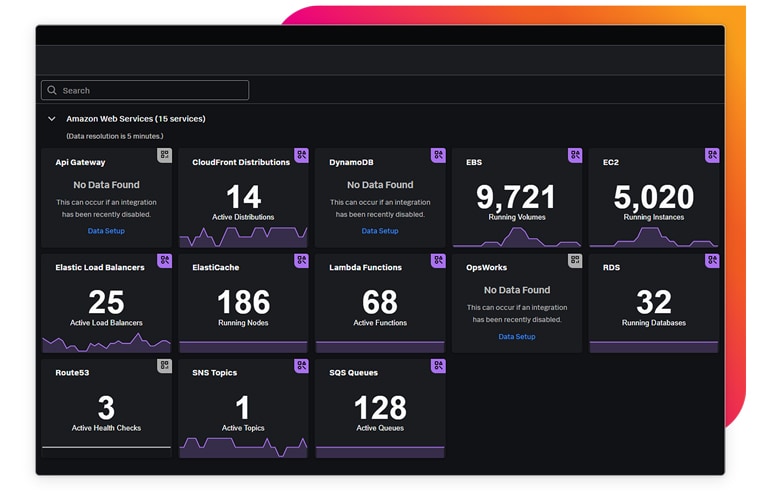The image size is (760, 500).
Task: Click the purple corner icon on ElastiCache card
Action: 301,261
